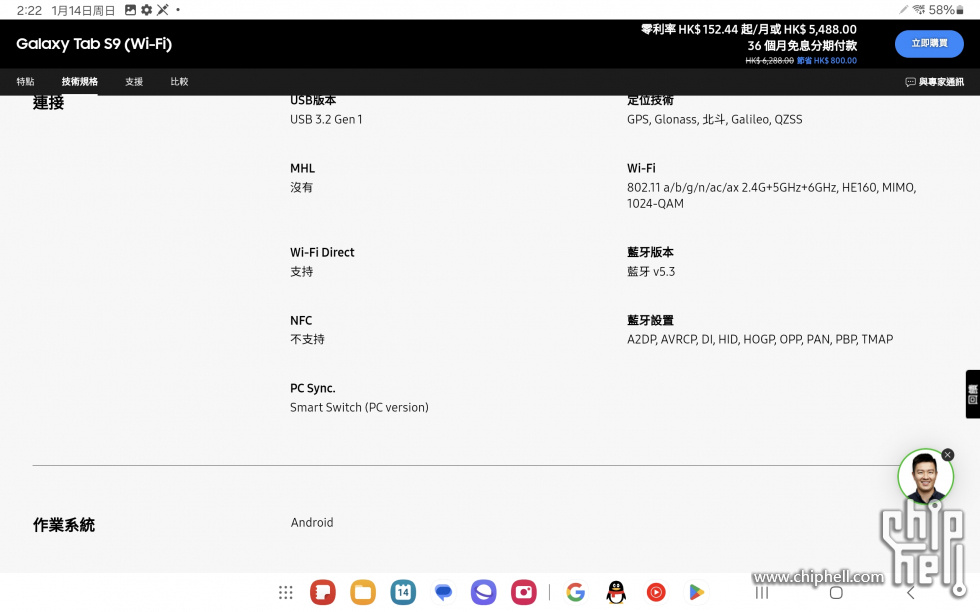This screenshot has height=612, width=980.
Task: Open the Messages chat bubble app
Action: 443,592
